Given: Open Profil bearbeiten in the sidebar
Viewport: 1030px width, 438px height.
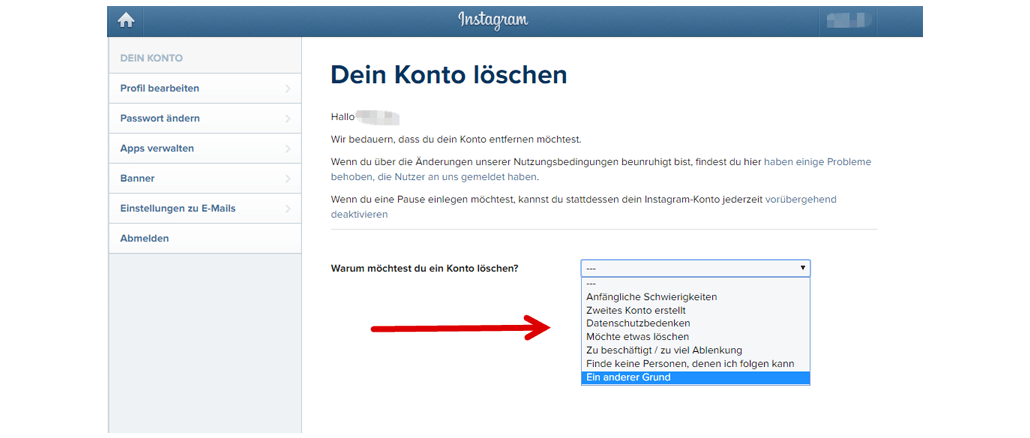Looking at the screenshot, I should (x=204, y=88).
